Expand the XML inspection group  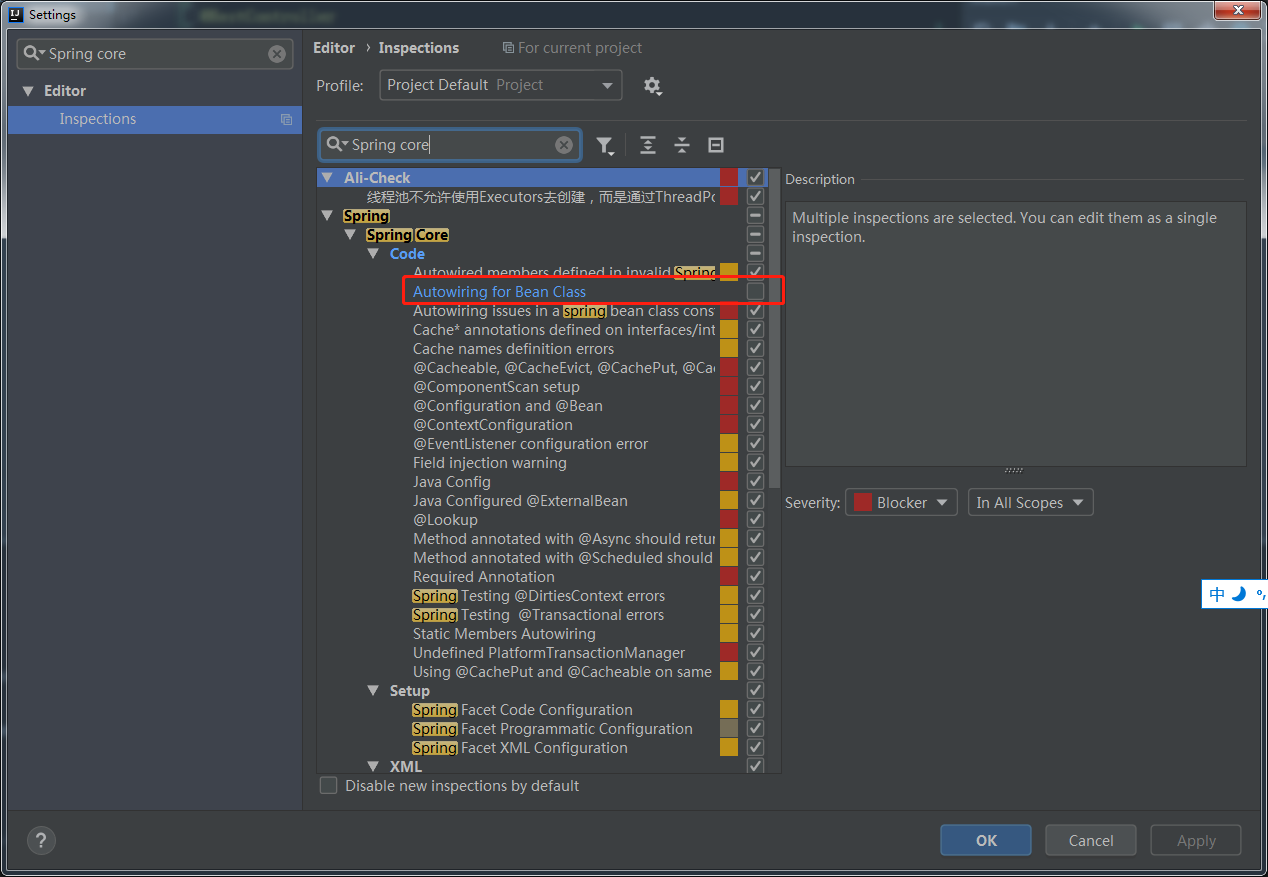point(372,766)
